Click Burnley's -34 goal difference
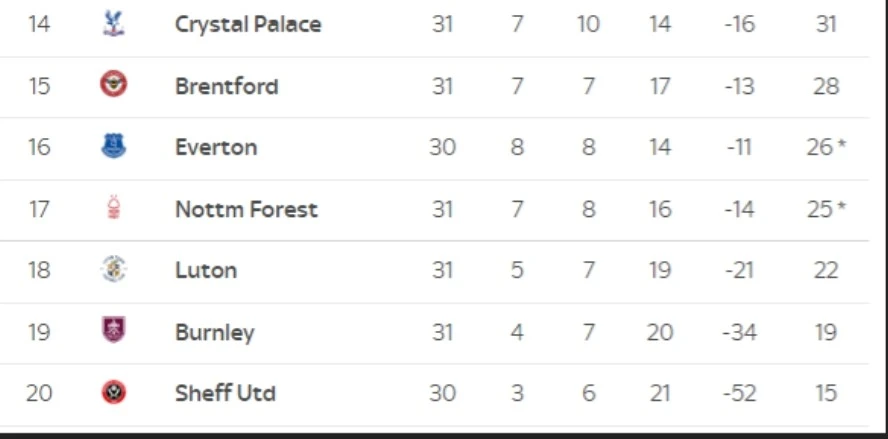This screenshot has width=888, height=439. [x=739, y=331]
